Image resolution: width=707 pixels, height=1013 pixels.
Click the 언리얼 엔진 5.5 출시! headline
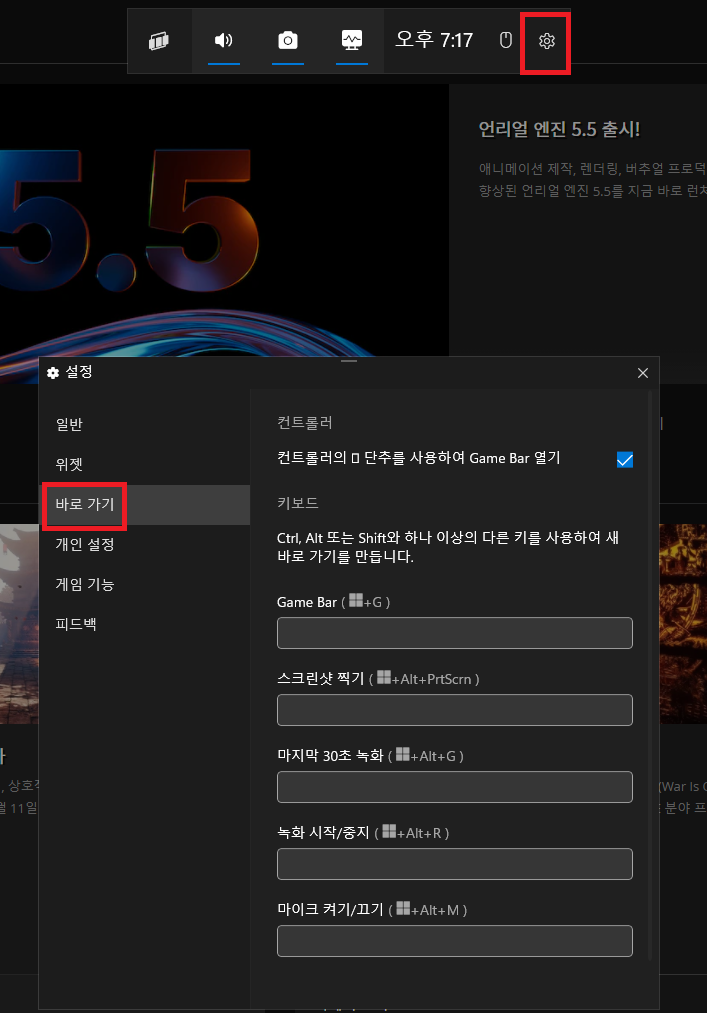tap(559, 129)
